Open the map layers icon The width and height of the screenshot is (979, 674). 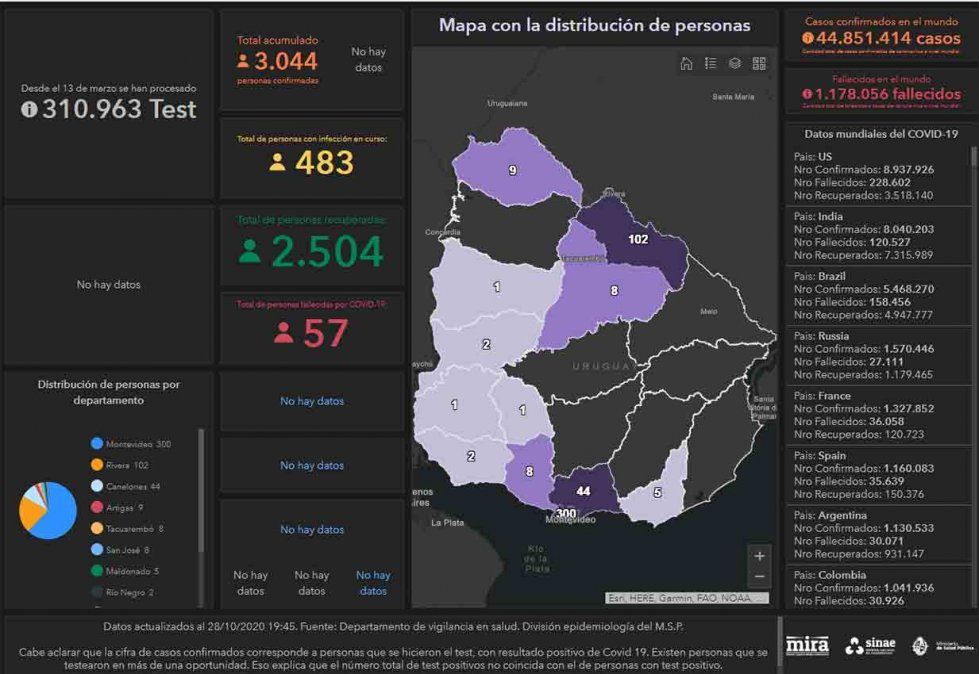(735, 64)
